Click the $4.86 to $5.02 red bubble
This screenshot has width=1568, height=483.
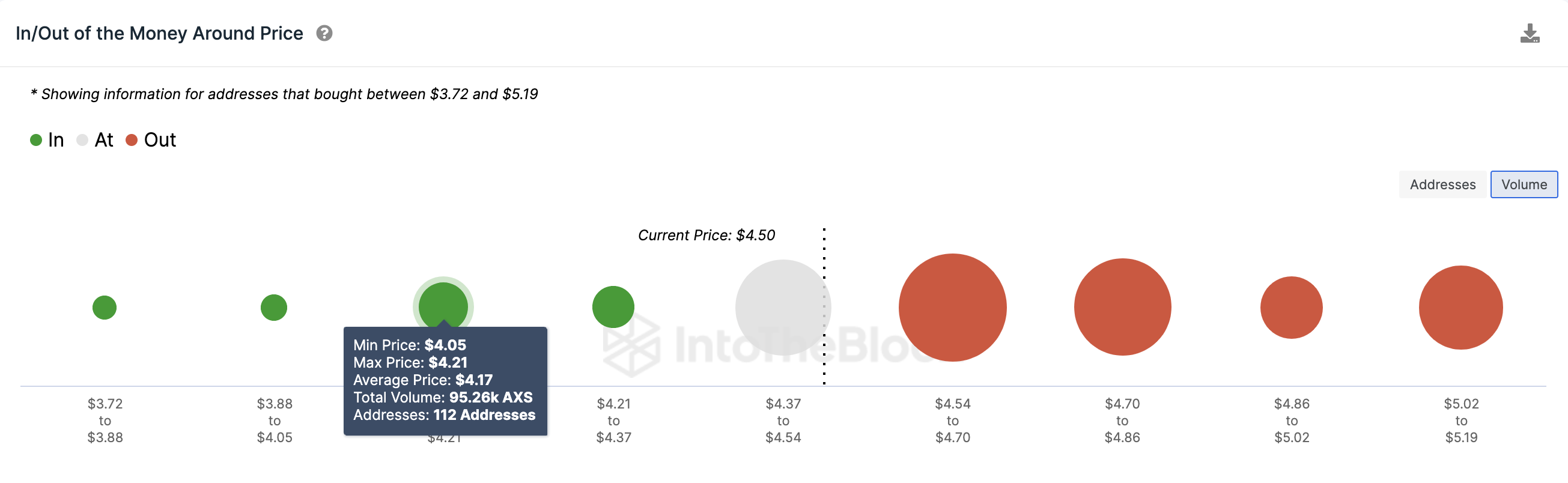click(1291, 307)
